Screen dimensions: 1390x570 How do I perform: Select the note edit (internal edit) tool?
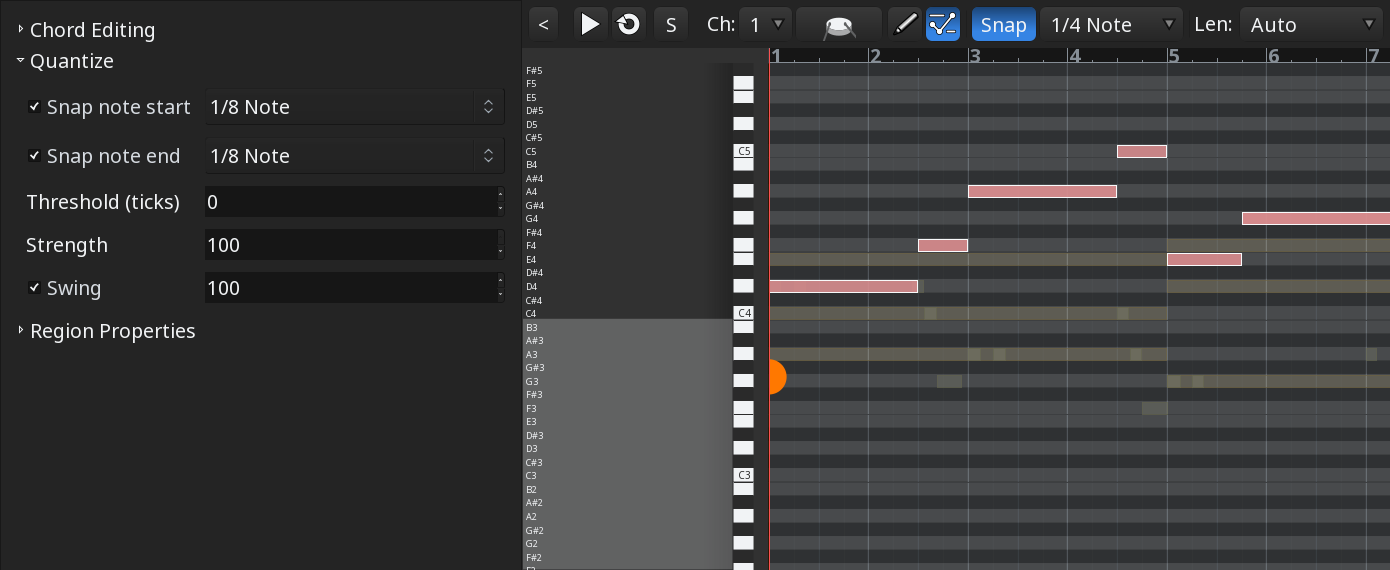(x=942, y=24)
